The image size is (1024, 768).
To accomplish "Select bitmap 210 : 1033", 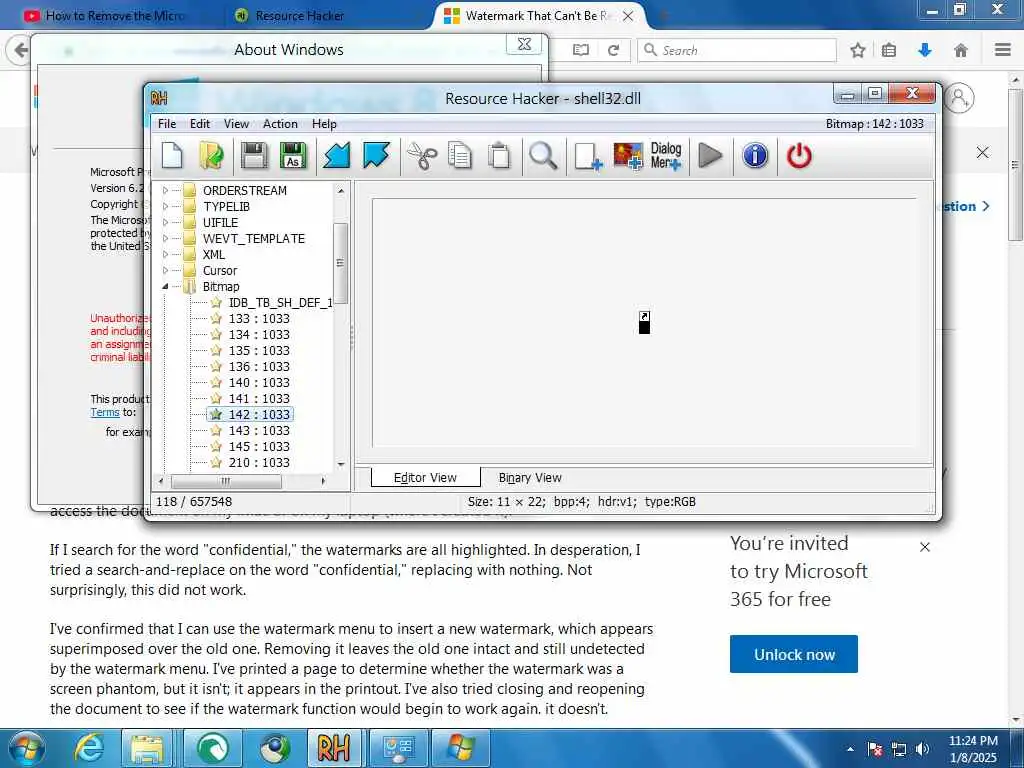I will click(x=259, y=462).
